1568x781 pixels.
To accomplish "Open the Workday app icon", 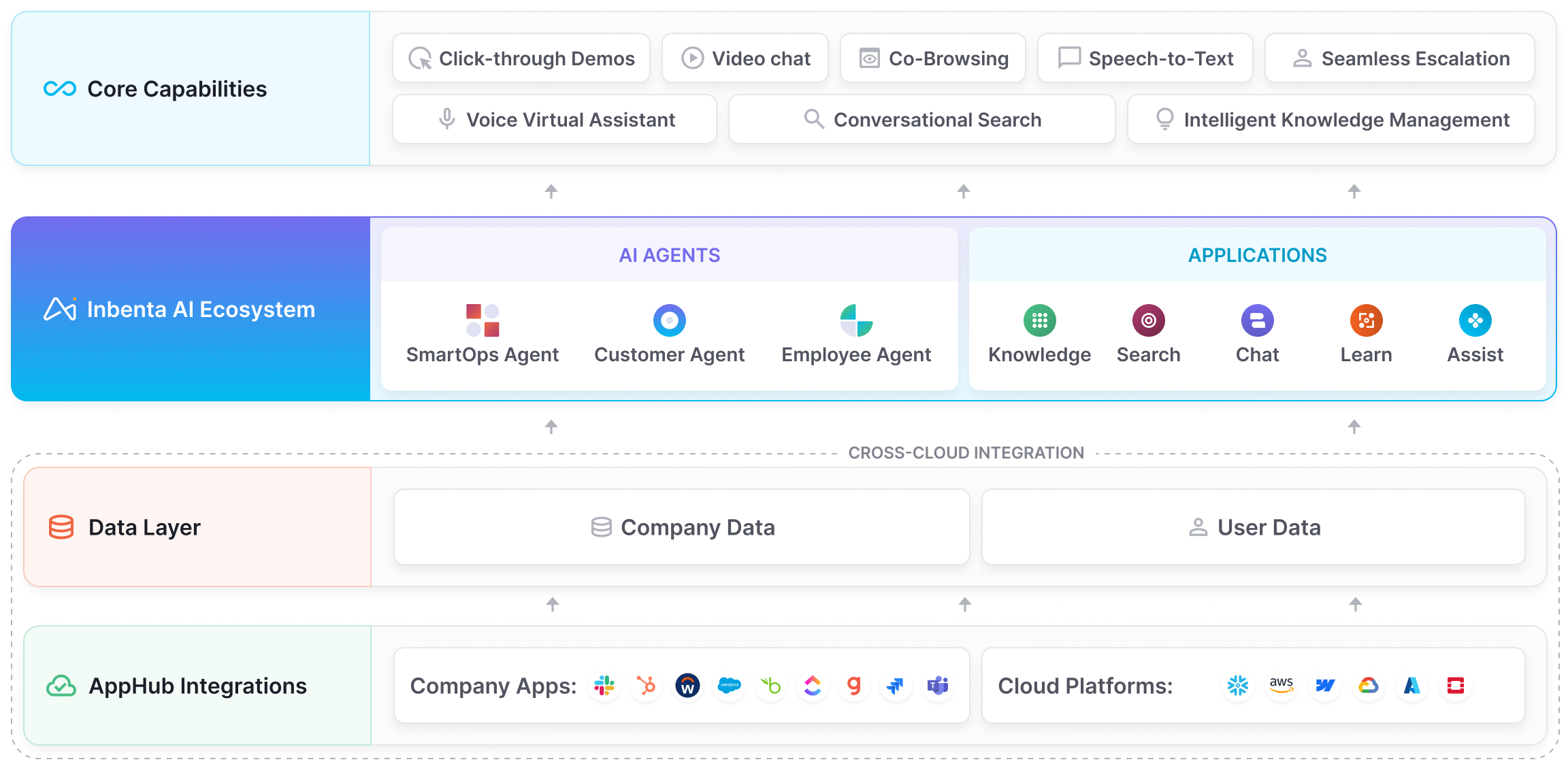I will 687,686.
